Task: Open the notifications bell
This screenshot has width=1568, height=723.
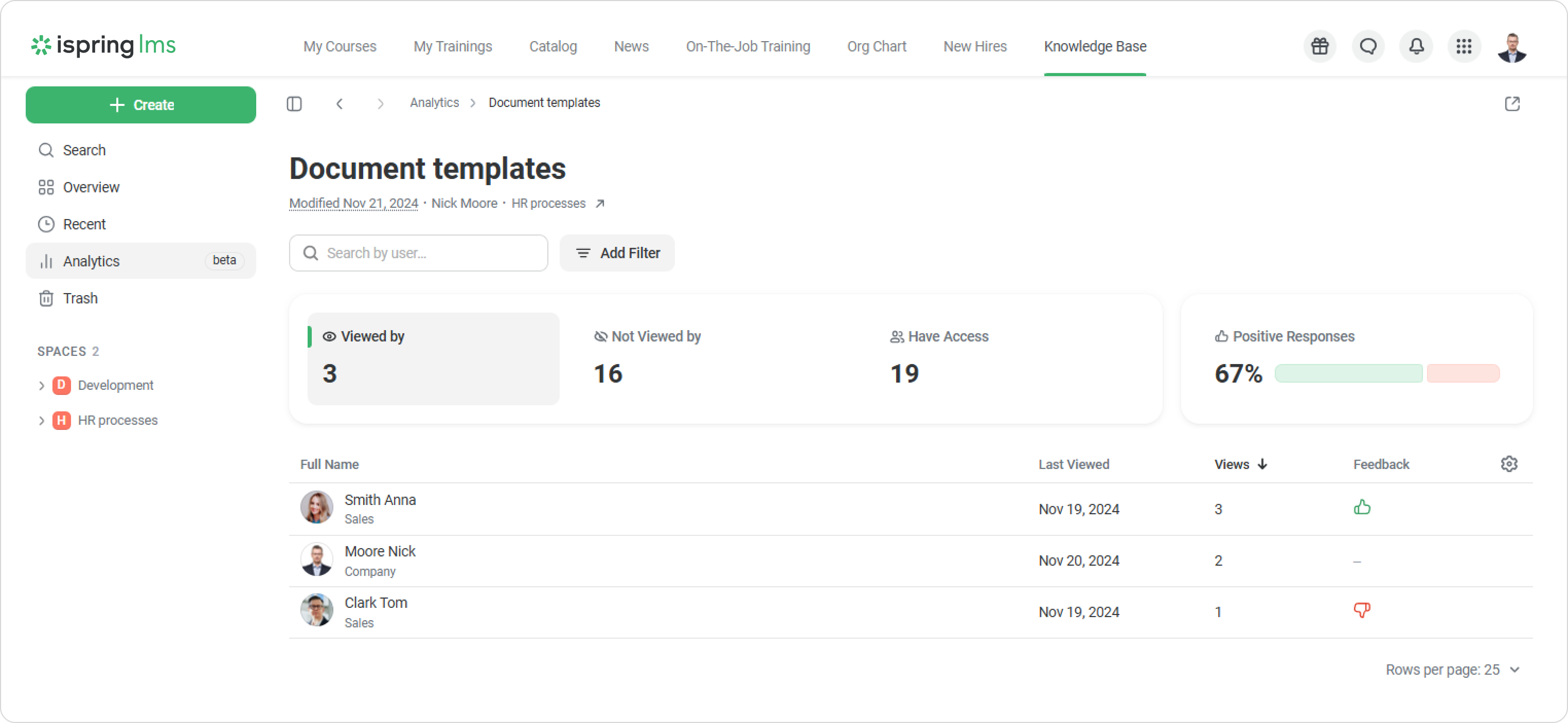Action: (x=1416, y=46)
